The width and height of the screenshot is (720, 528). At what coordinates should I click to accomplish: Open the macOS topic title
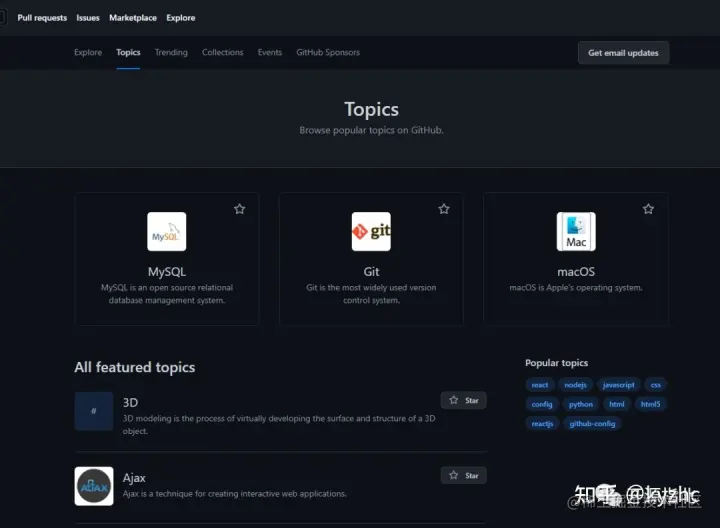pos(576,272)
